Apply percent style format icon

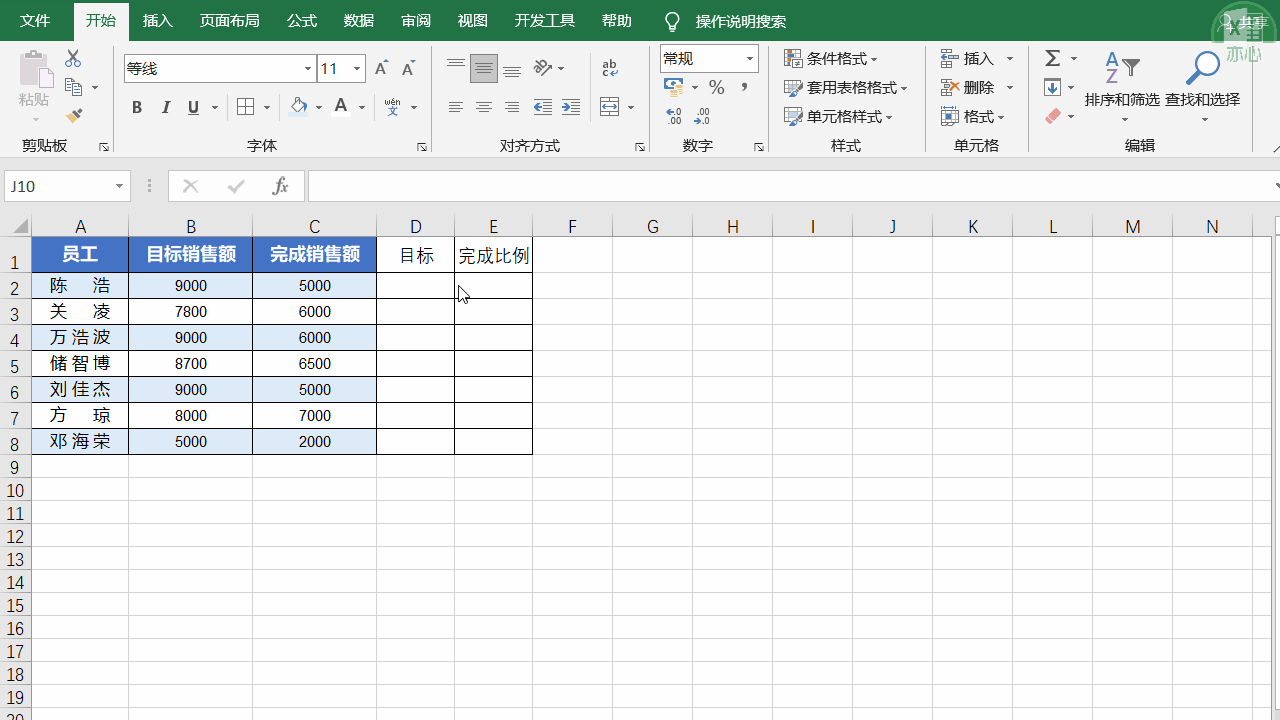716,88
